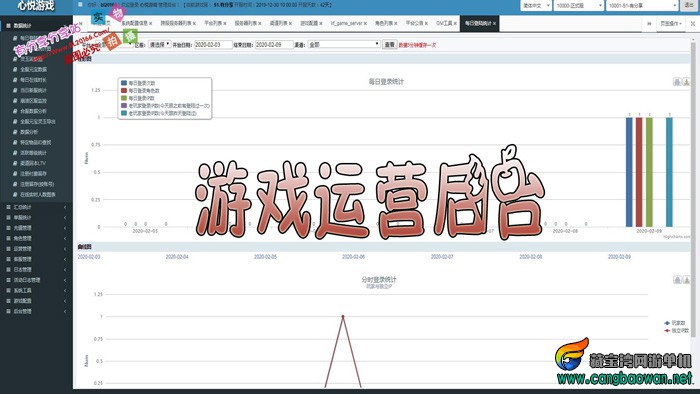Image resolution: width=700 pixels, height=394 pixels.
Task: Close the GM工具 tab with its x
Action: tap(455, 23)
